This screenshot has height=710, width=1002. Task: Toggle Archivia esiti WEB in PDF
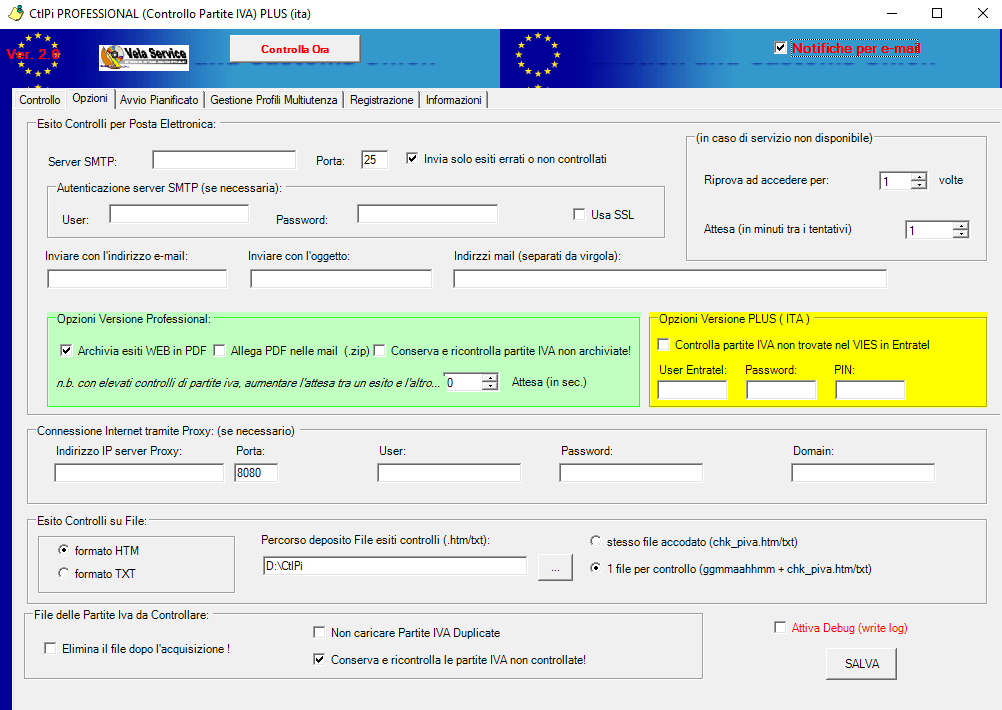pos(66,350)
